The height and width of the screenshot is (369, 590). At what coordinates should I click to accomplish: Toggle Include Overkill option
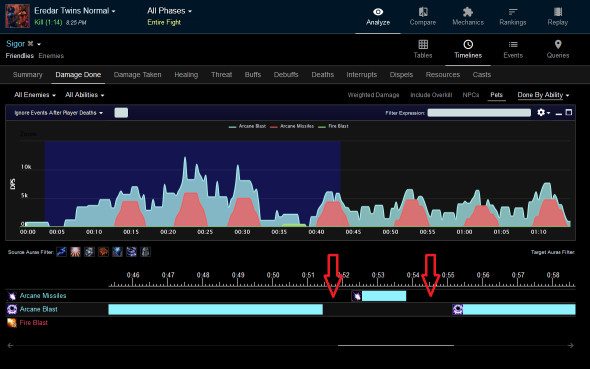click(431, 95)
